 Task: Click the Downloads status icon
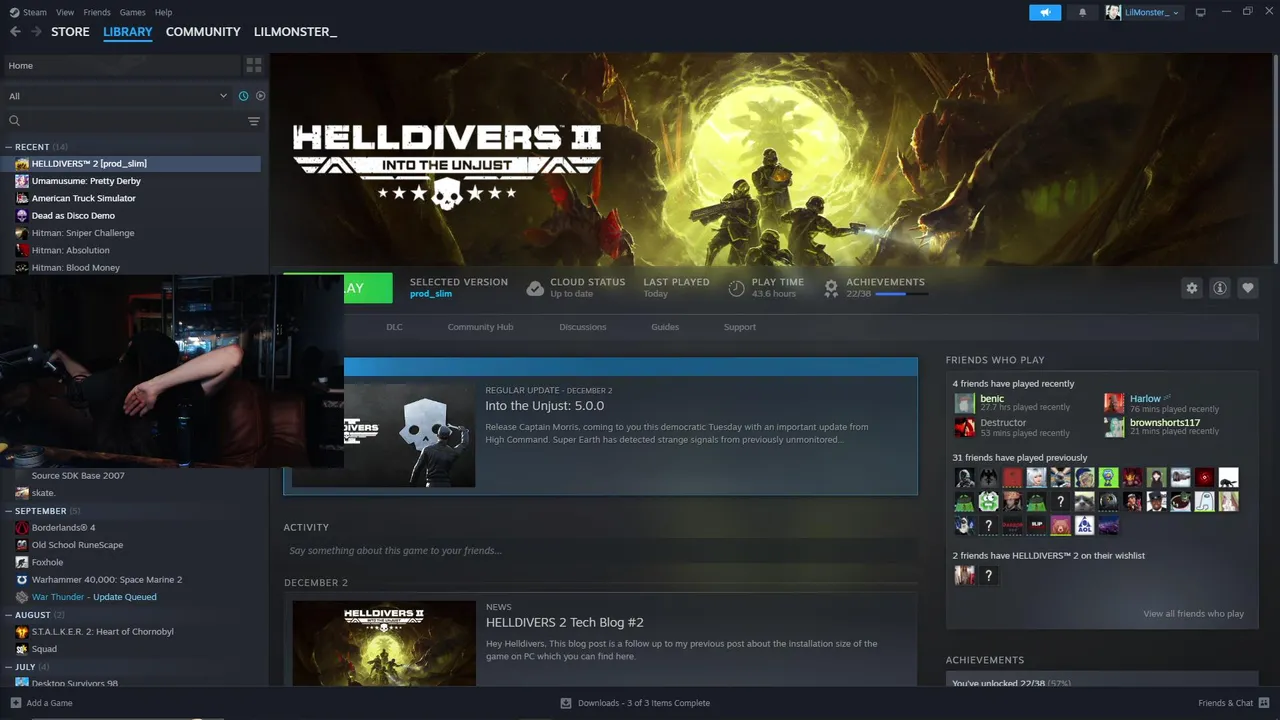pyautogui.click(x=566, y=703)
